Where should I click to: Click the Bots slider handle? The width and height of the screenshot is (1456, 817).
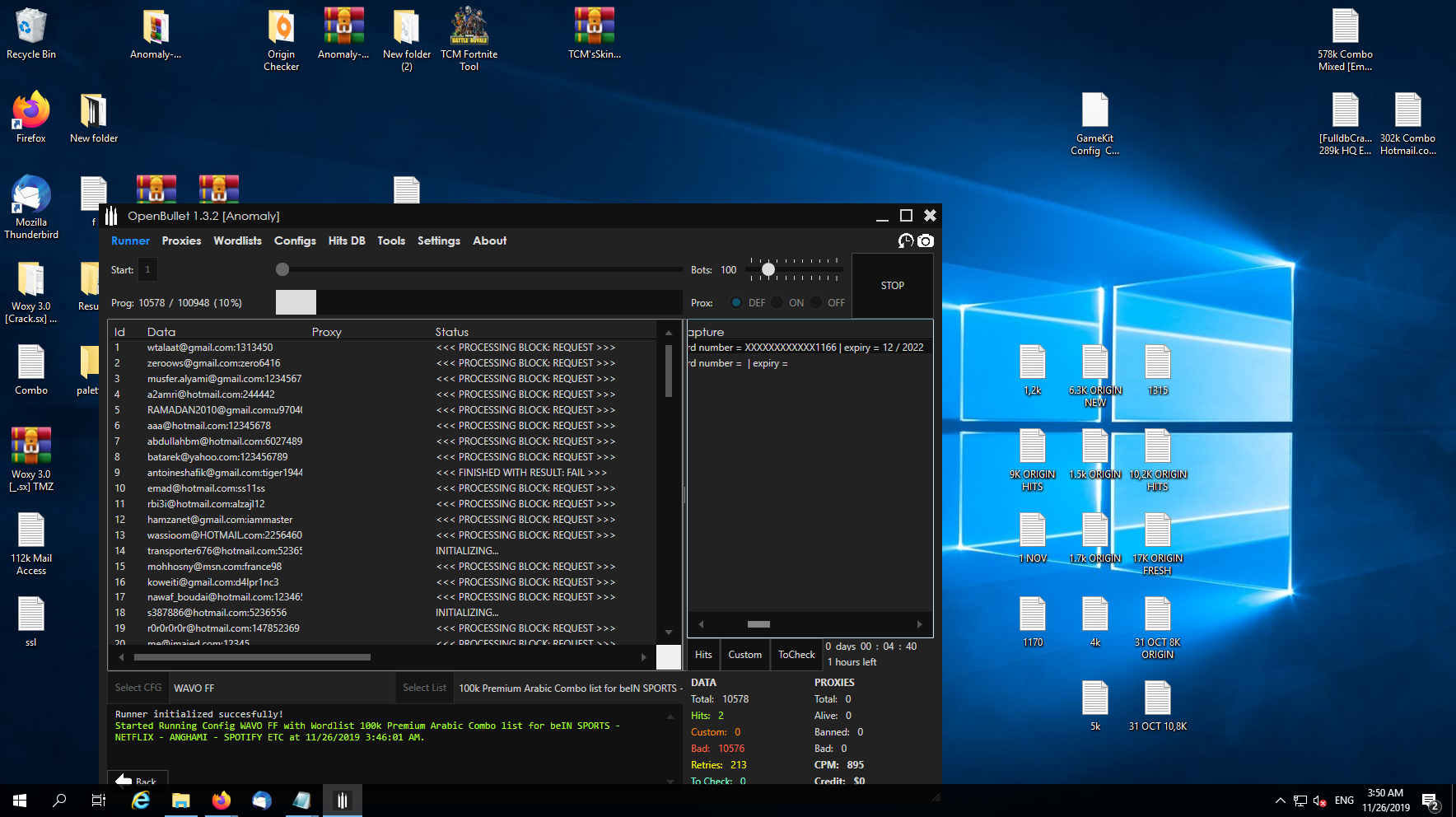[x=768, y=269]
